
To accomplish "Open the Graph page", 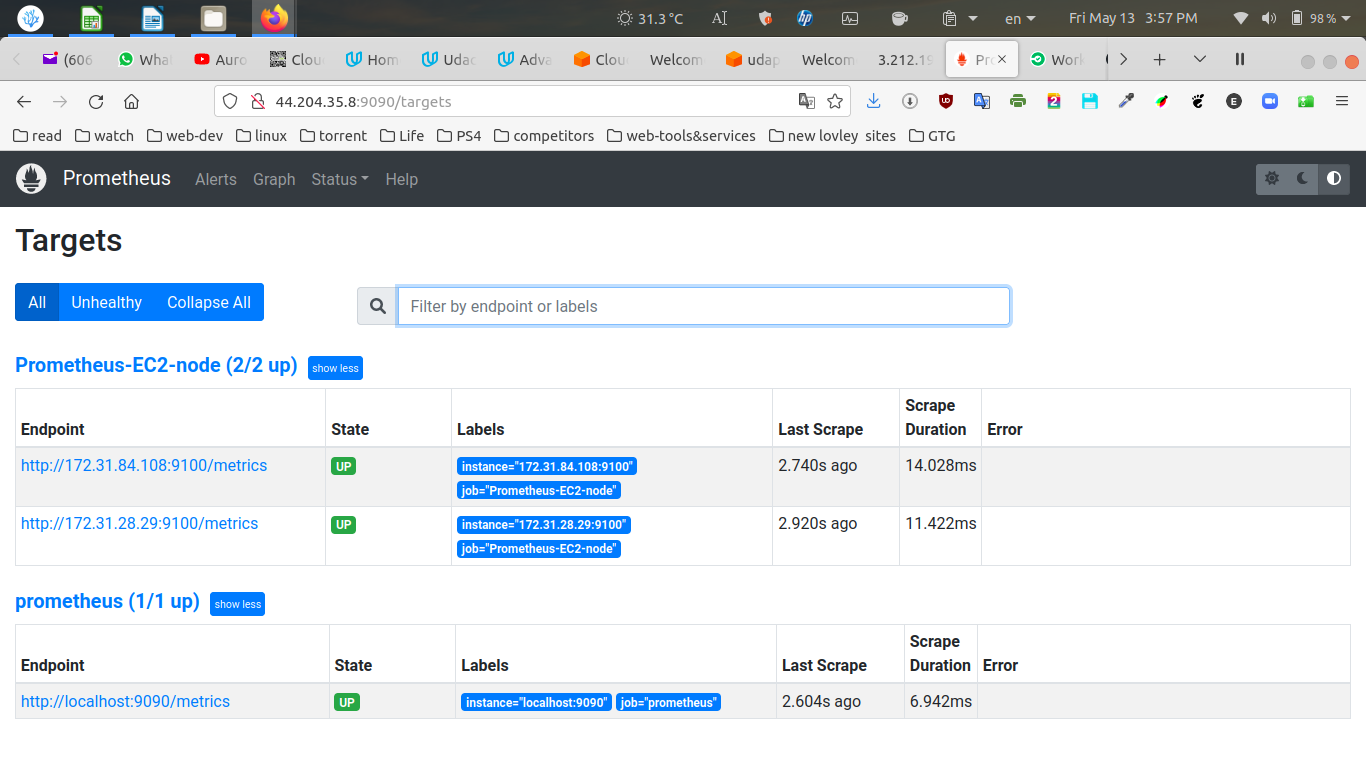I will coord(274,179).
